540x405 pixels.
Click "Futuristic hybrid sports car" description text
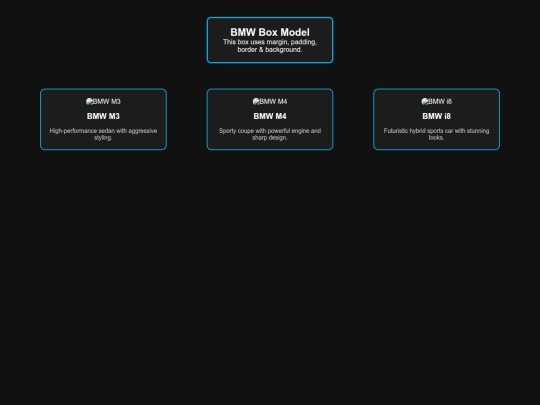point(436,134)
